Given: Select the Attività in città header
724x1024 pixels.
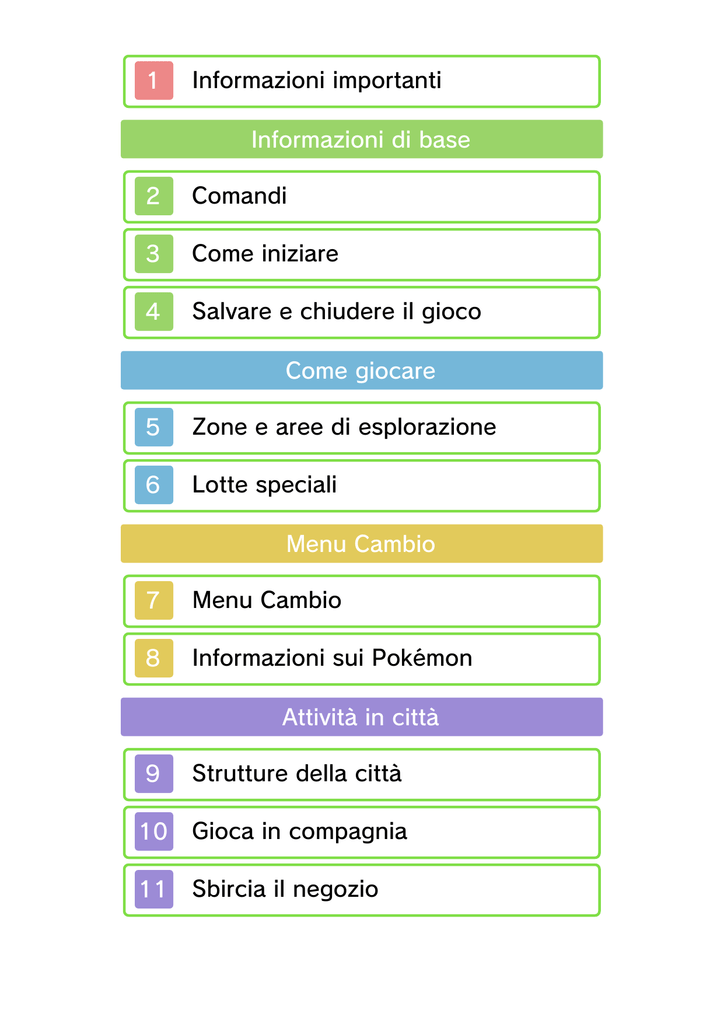Looking at the screenshot, I should click(362, 717).
